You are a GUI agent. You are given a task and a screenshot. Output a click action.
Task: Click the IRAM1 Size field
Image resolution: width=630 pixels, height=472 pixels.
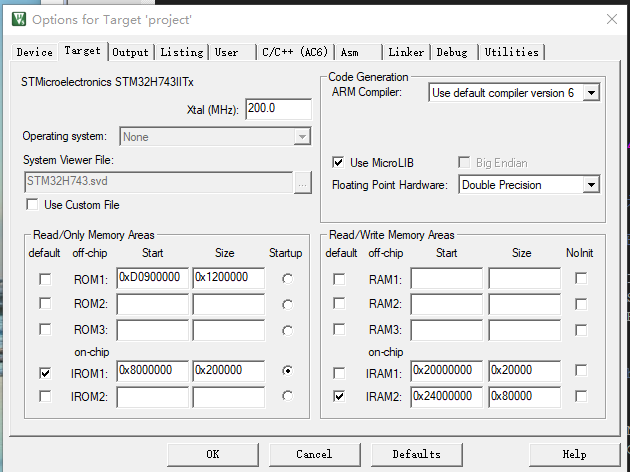(x=524, y=370)
